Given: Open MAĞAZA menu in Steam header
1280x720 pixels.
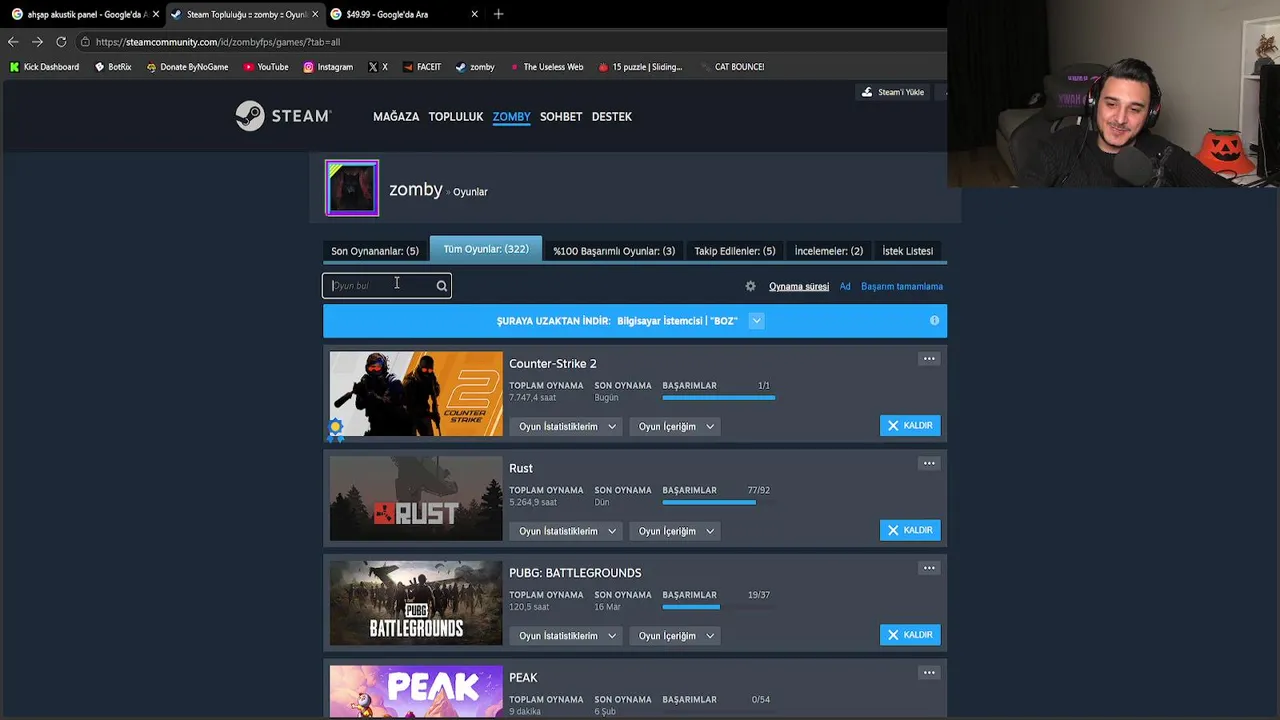Looking at the screenshot, I should click(396, 117).
